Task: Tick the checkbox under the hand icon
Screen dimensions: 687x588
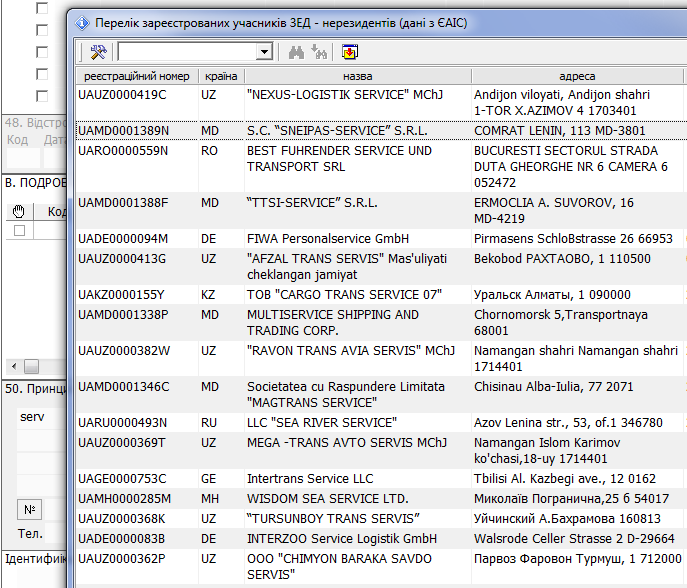Action: (19, 230)
